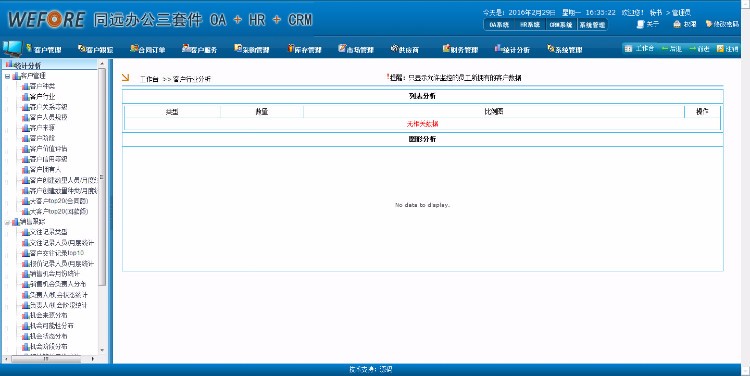
Task: Click the red no-data message in table
Action: (422, 124)
